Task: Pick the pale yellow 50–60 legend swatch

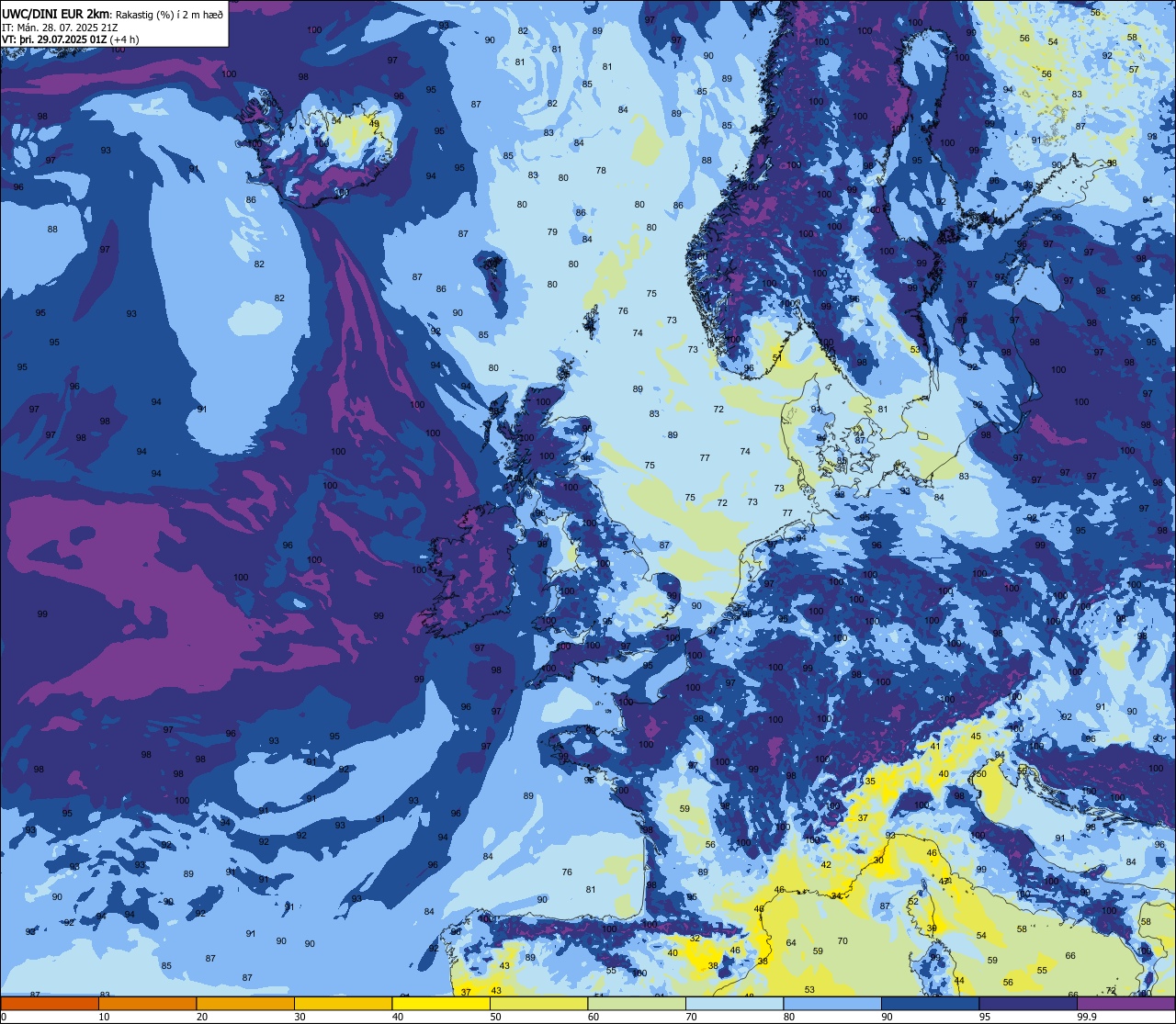Action: [538, 1004]
